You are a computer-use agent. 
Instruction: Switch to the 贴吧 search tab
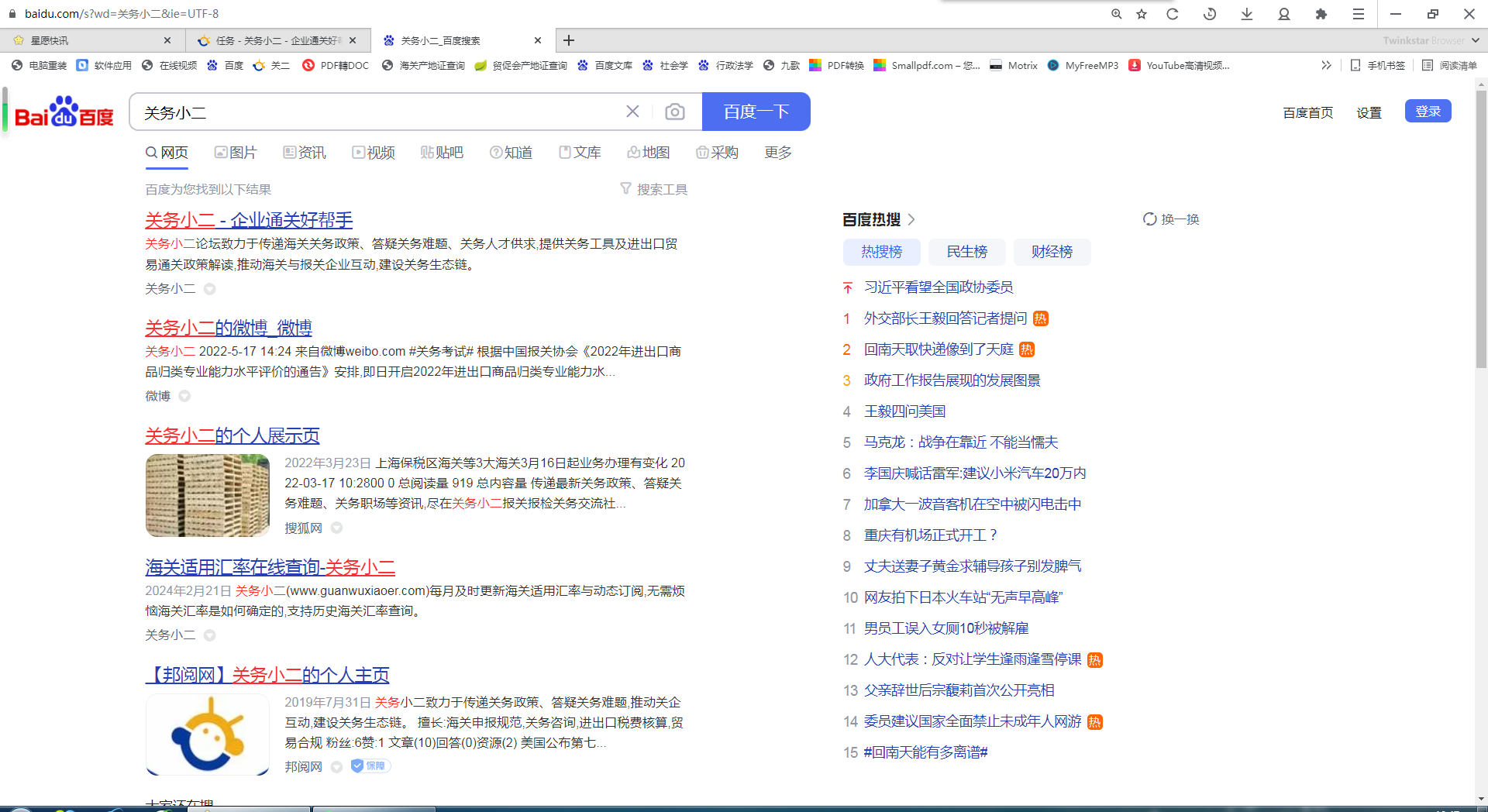(x=442, y=153)
